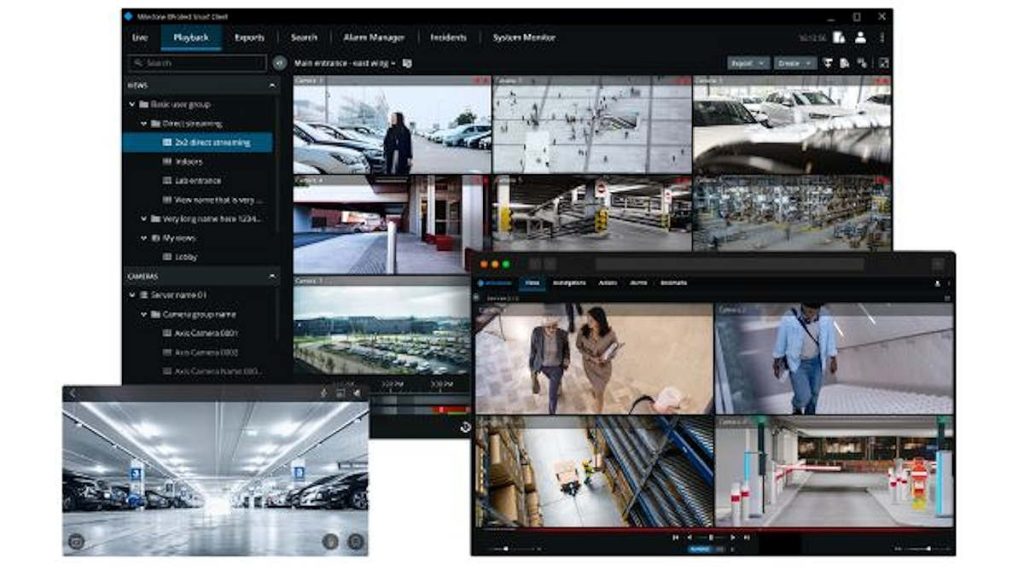
Task: Select the Lobby view in tree
Action: [x=187, y=257]
